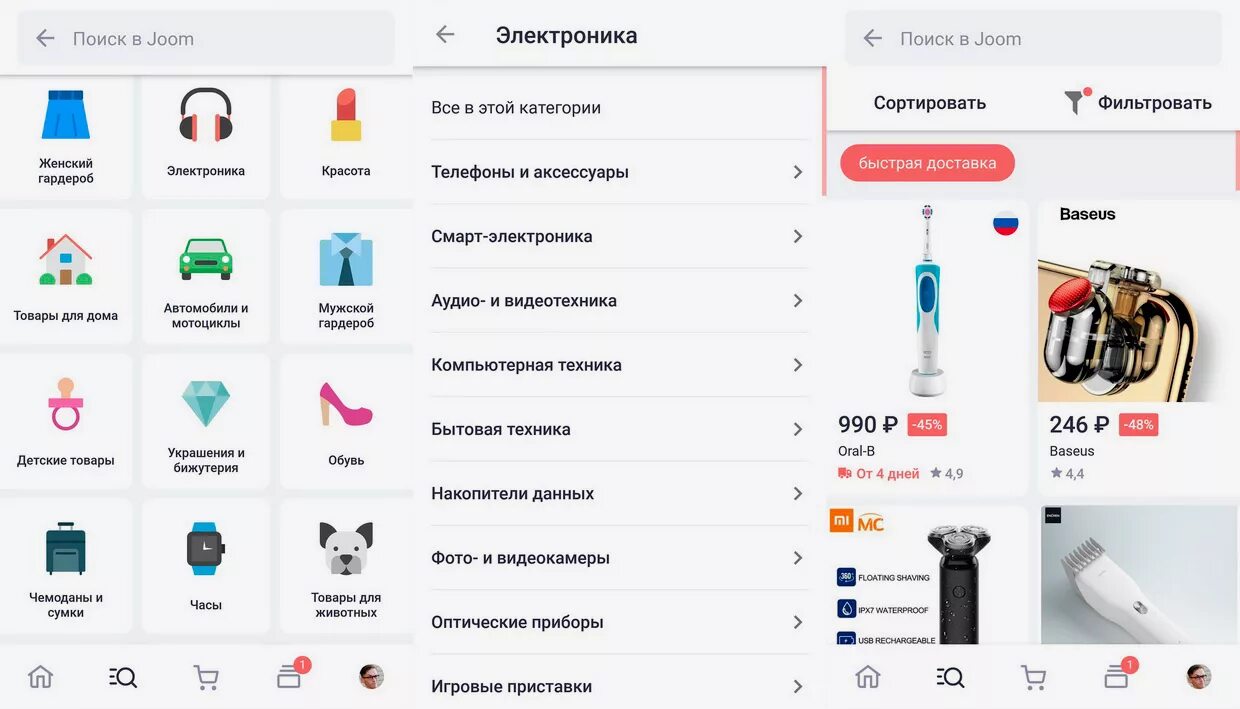1240x709 pixels.
Task: Open the Oral-B toothbrush product thumbnail
Action: pos(927,301)
